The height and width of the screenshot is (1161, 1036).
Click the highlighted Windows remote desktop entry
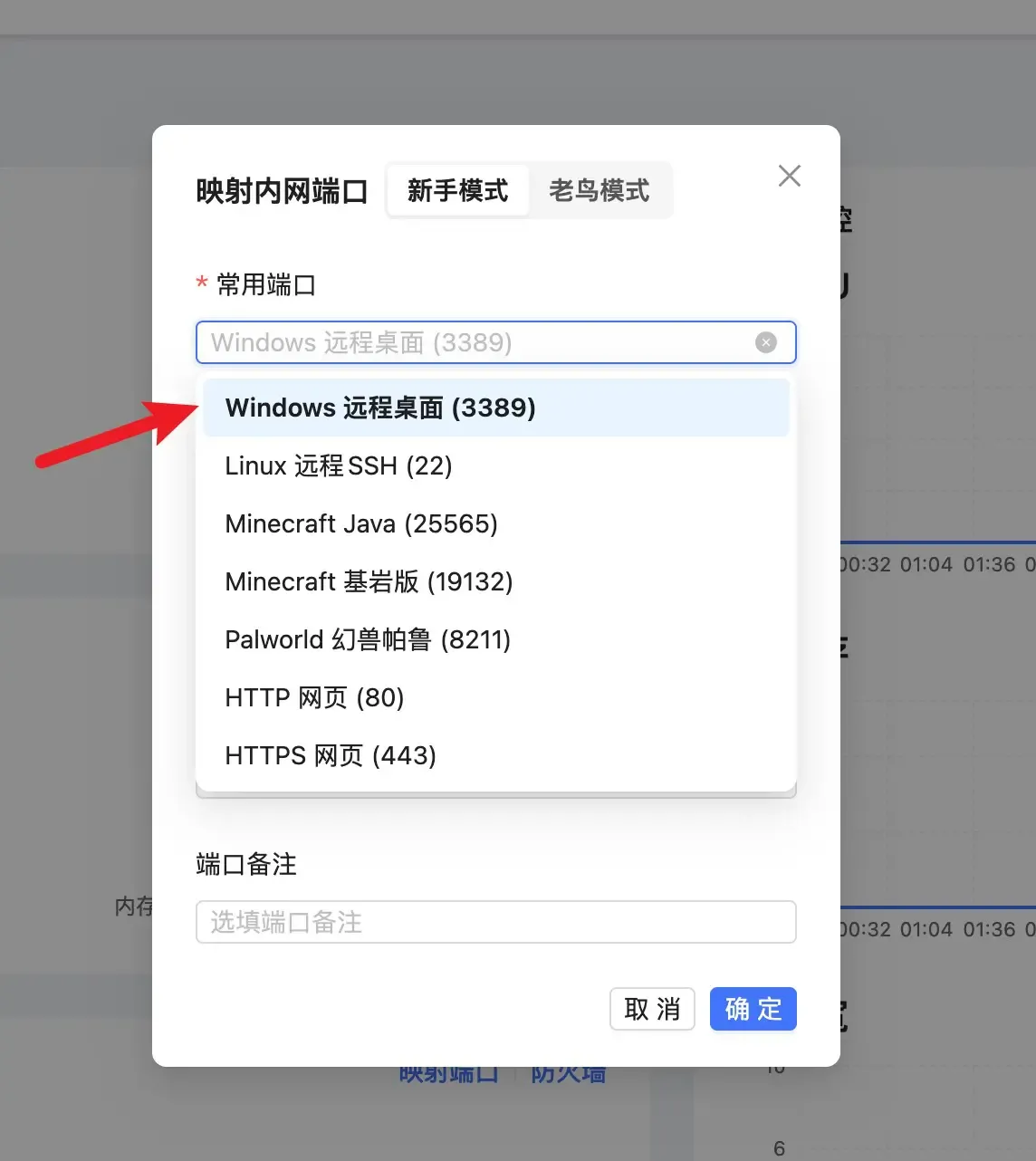[379, 408]
